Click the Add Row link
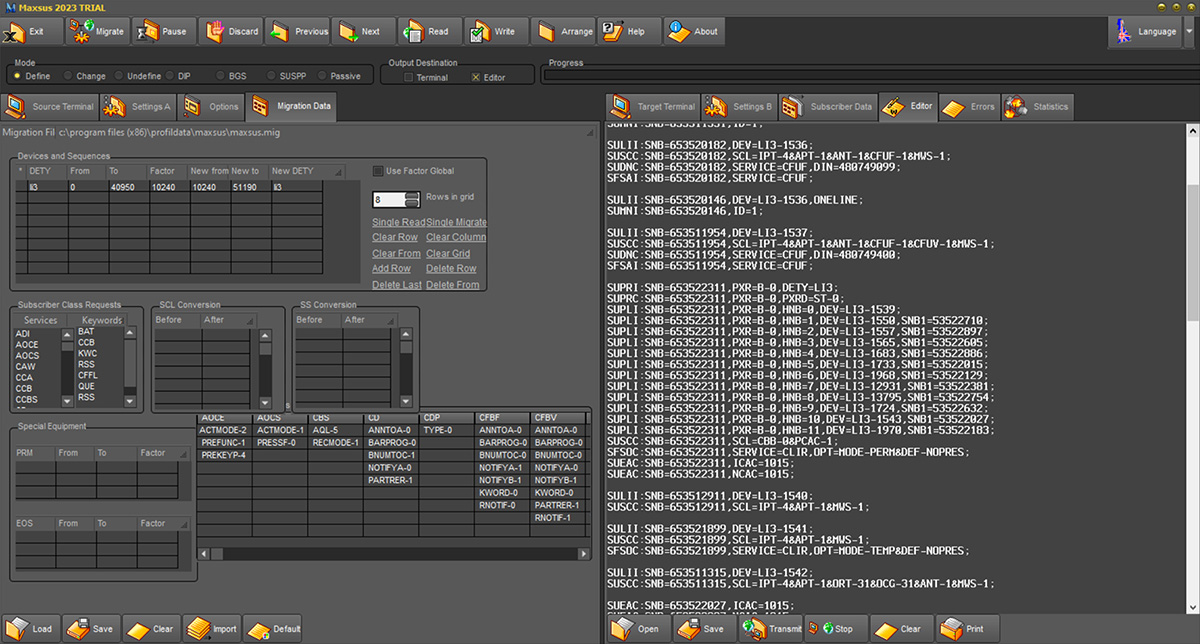The width and height of the screenshot is (1200, 644). click(x=391, y=268)
